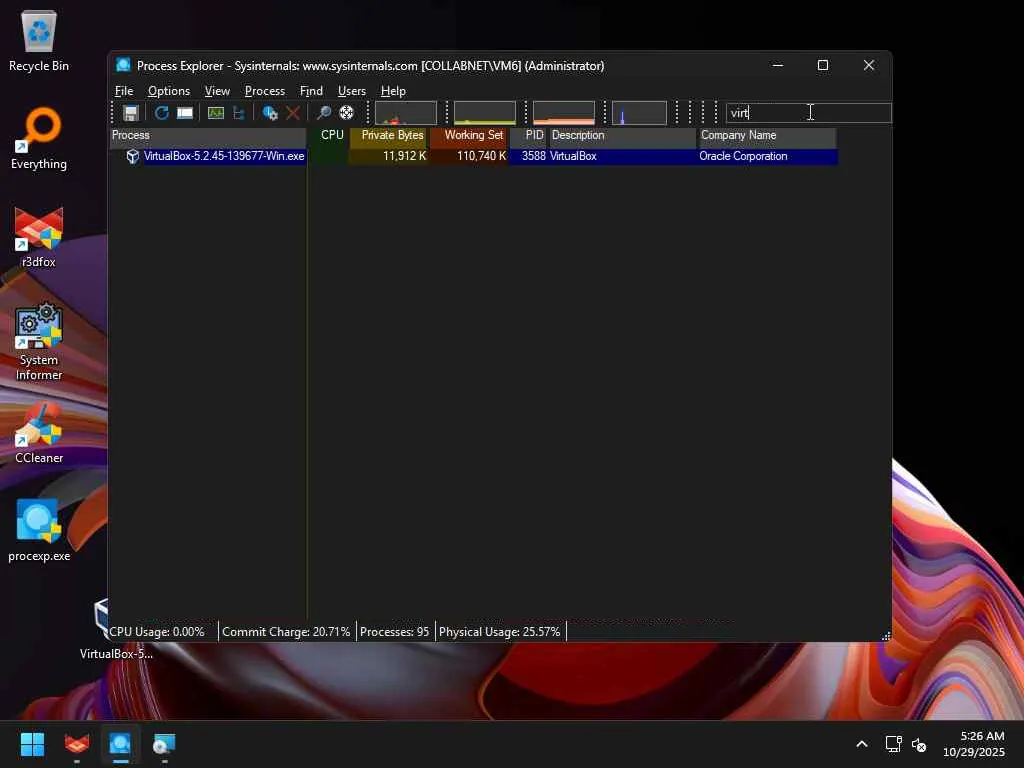The image size is (1024, 768).
Task: Click the window resize grip corner
Action: [886, 636]
